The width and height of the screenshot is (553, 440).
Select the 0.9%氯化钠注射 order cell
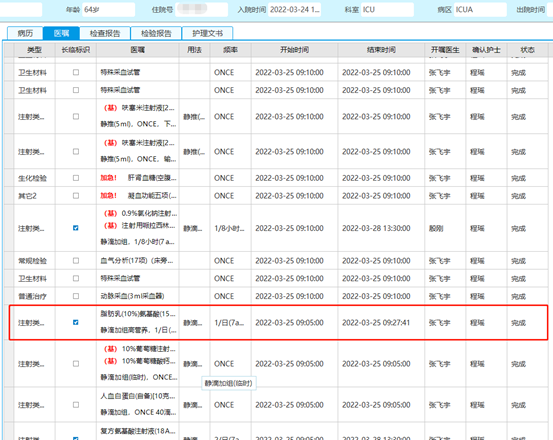(138, 228)
